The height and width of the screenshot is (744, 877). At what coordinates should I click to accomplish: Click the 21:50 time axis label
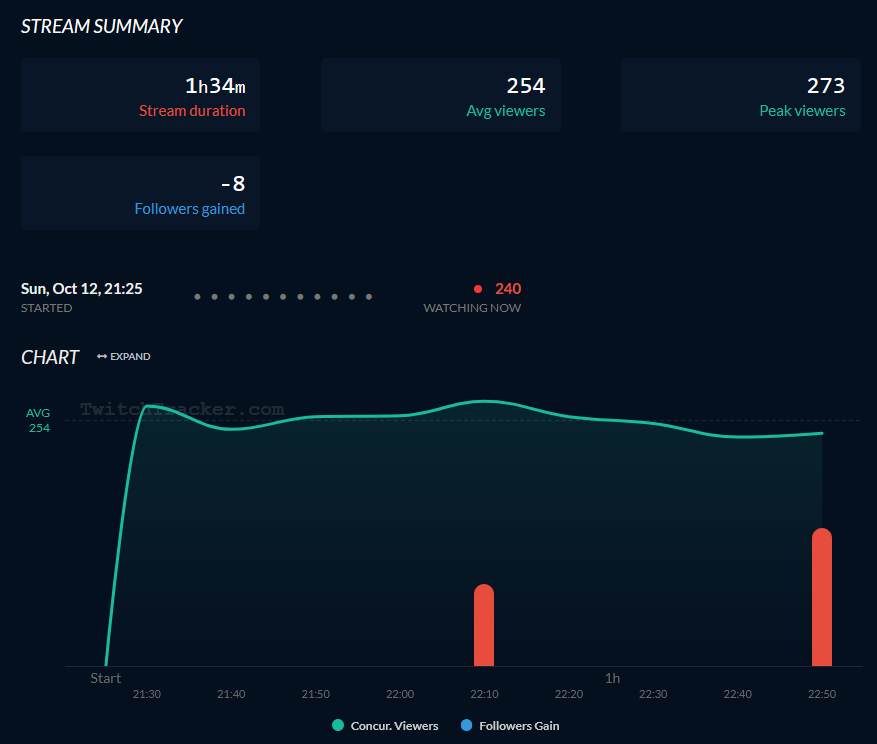pos(315,694)
